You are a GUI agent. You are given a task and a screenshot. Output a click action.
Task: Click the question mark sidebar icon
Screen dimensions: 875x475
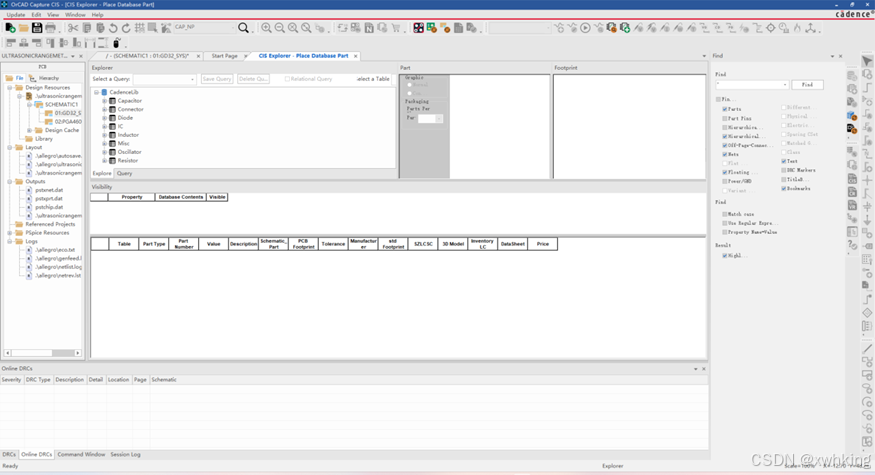852,245
